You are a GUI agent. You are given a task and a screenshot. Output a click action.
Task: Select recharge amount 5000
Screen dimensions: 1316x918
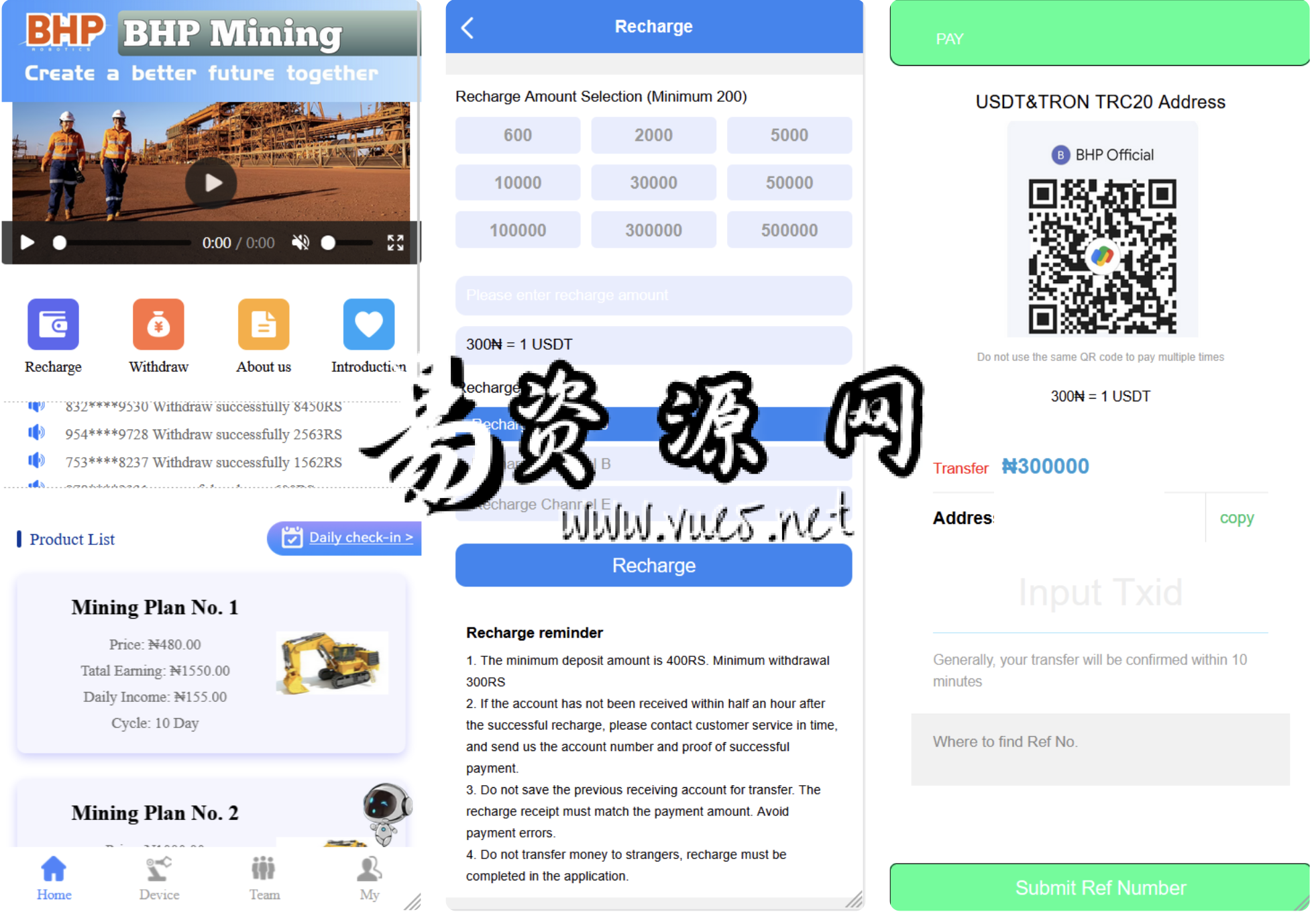[789, 135]
